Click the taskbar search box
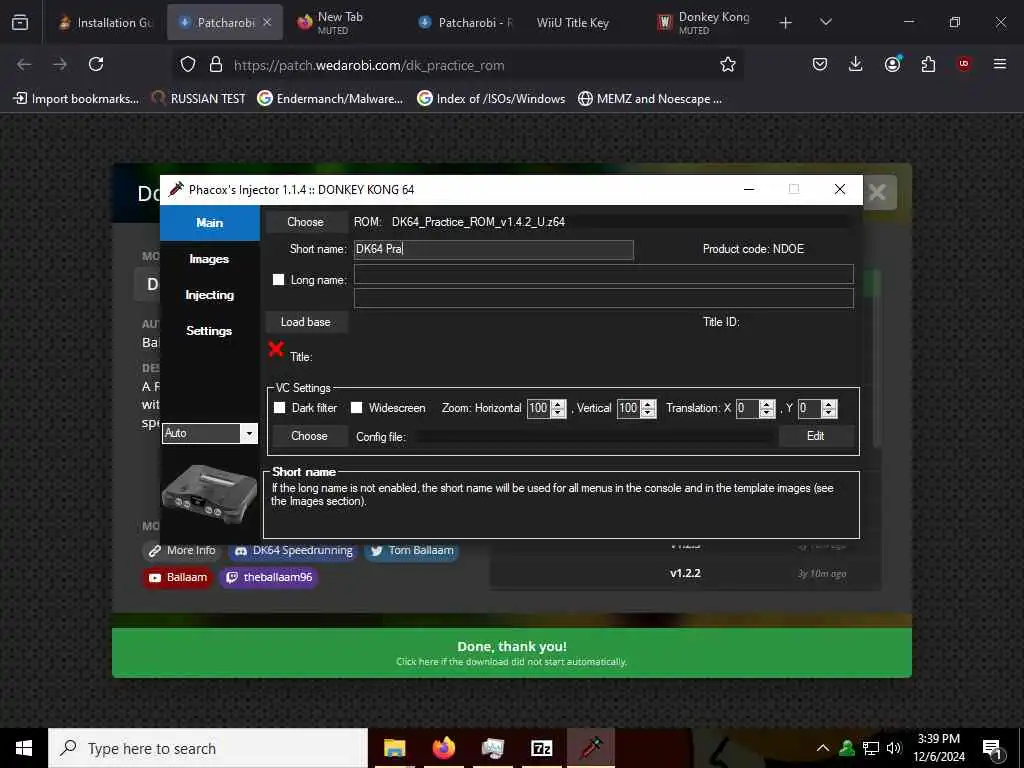This screenshot has width=1024, height=768. pyautogui.click(x=208, y=748)
